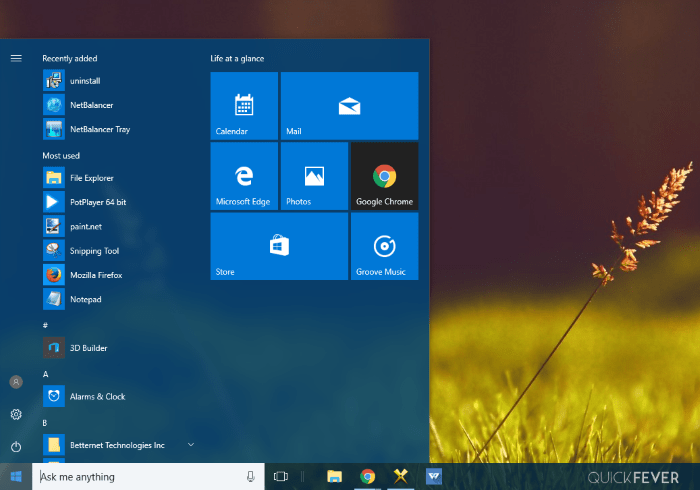Image resolution: width=700 pixels, height=490 pixels.
Task: Click the Windows Start button
Action: coord(16,477)
